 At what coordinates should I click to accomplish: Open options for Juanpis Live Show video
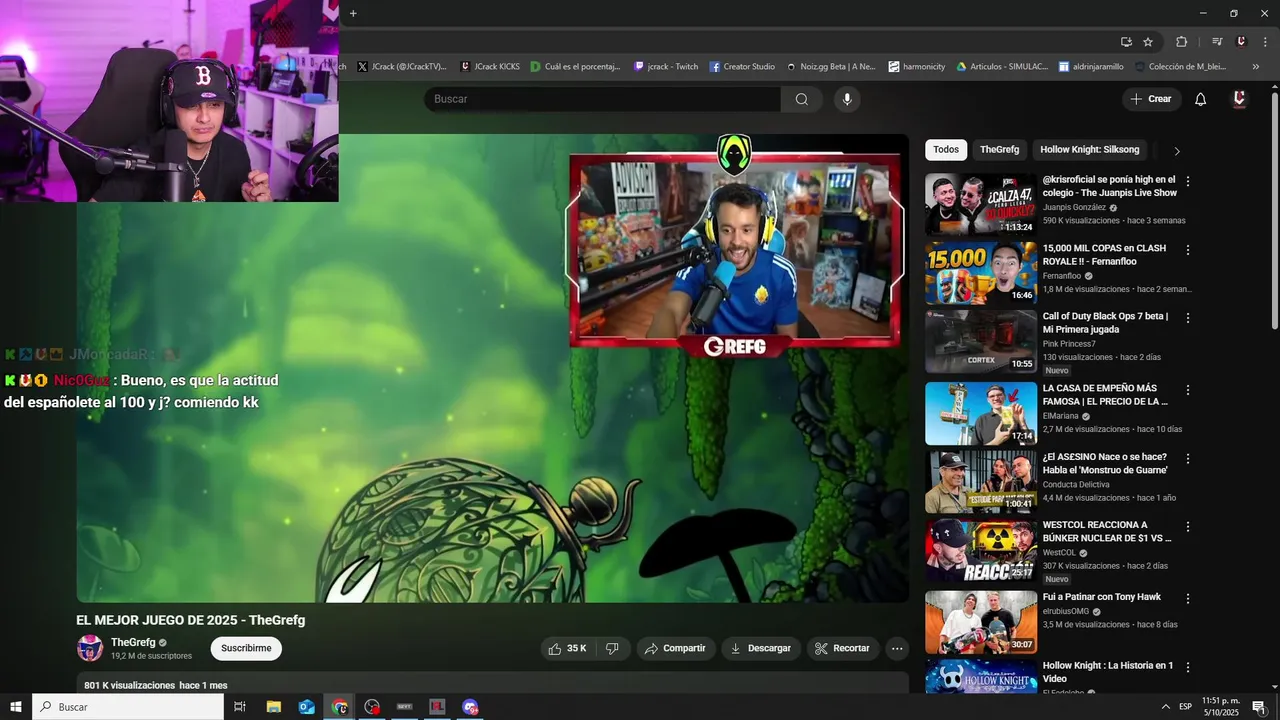[x=1188, y=181]
